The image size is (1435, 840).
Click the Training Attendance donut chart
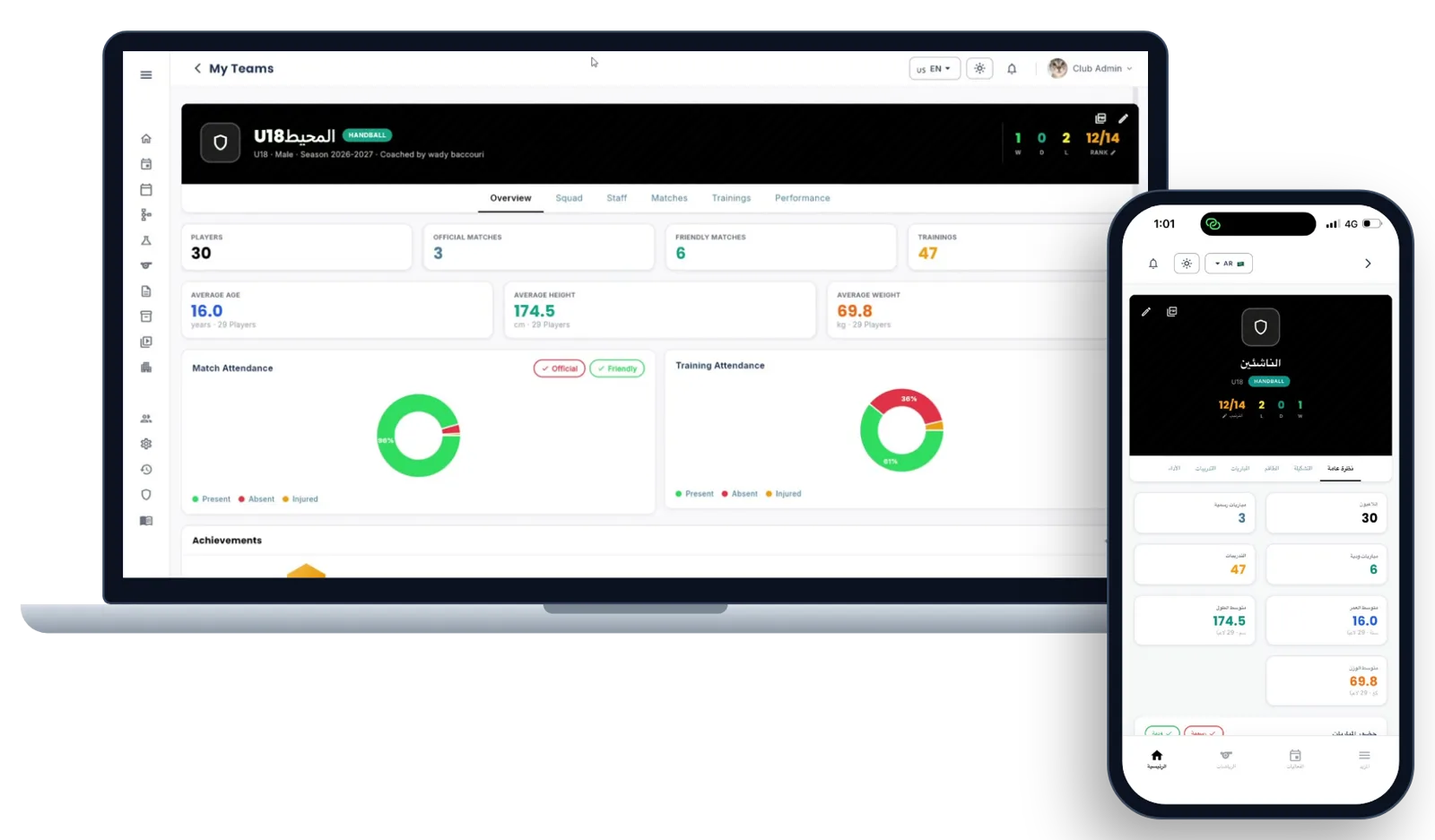(x=901, y=430)
